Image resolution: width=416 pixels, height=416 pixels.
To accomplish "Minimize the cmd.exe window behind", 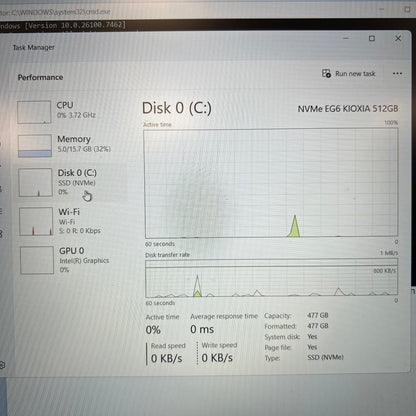I will [382, 10].
